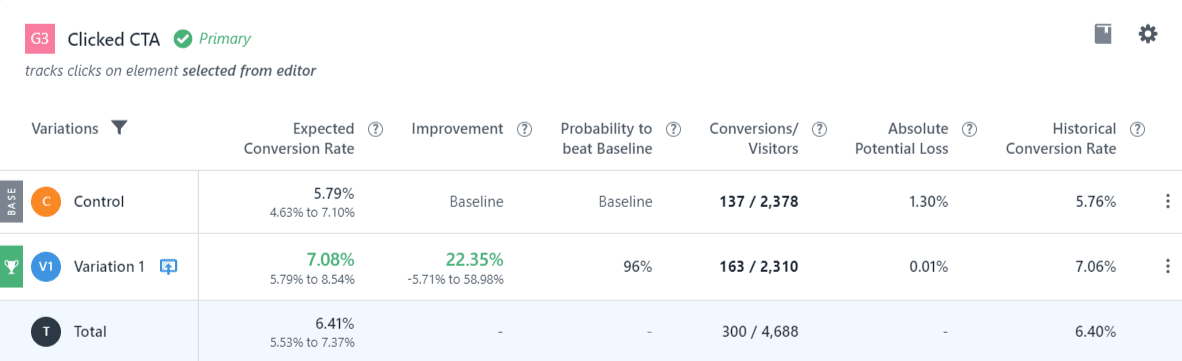Click the Variations column header
The height and width of the screenshot is (361, 1182).
point(65,128)
